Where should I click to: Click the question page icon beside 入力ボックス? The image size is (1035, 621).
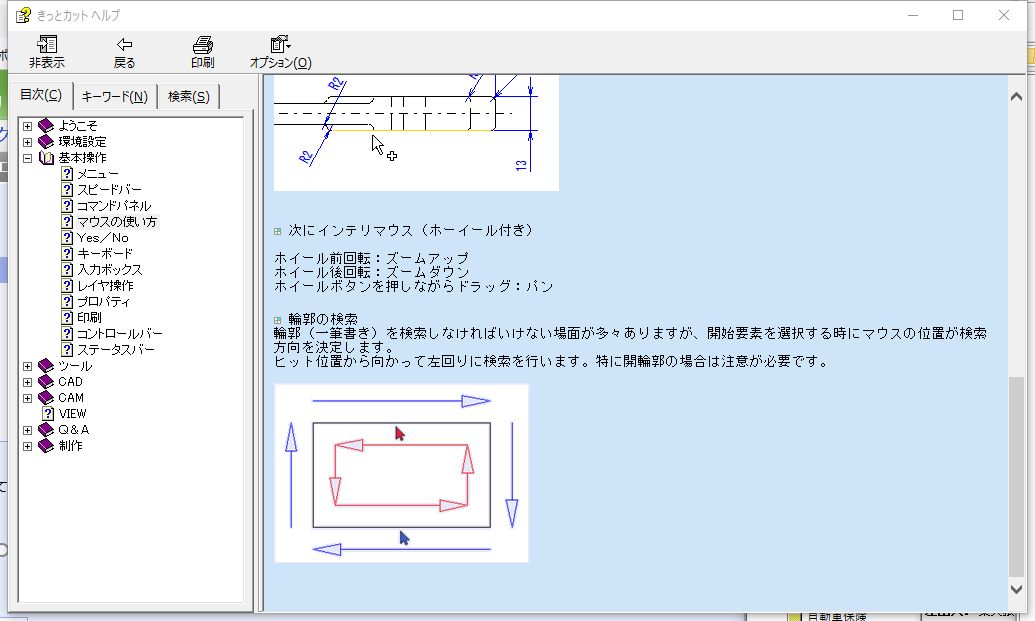(x=67, y=269)
